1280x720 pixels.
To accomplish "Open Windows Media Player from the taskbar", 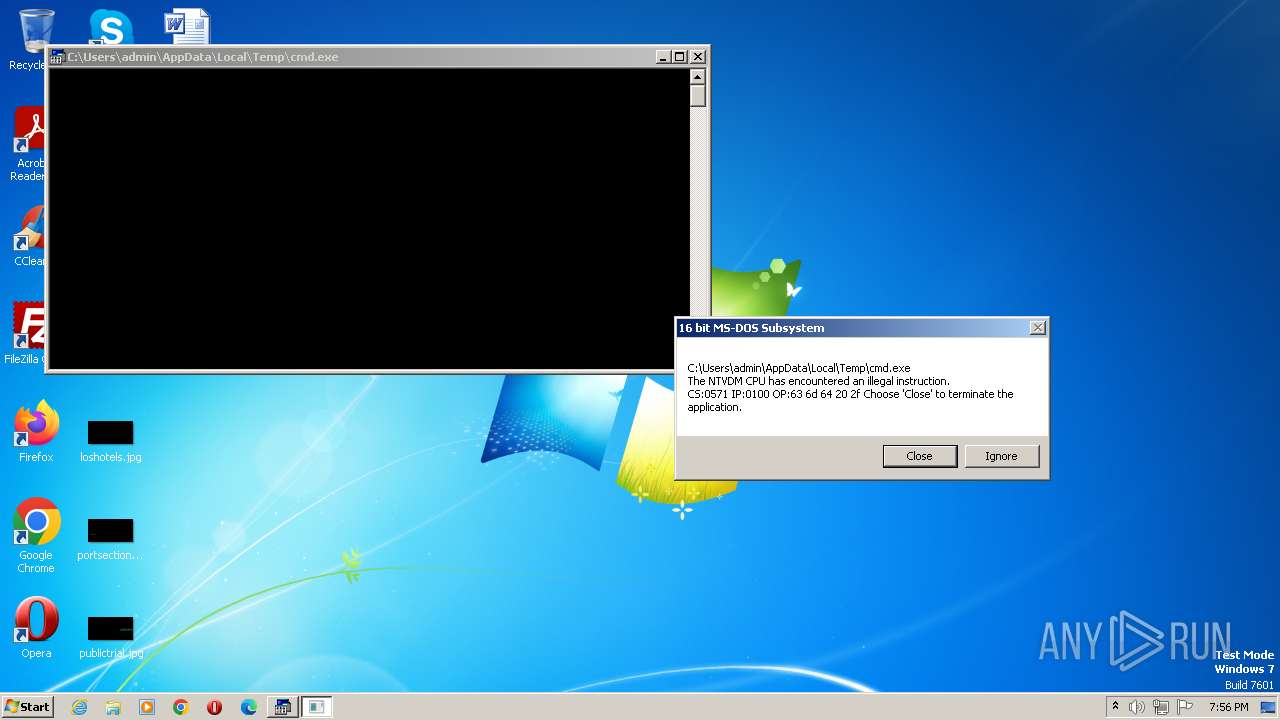I will click(147, 707).
